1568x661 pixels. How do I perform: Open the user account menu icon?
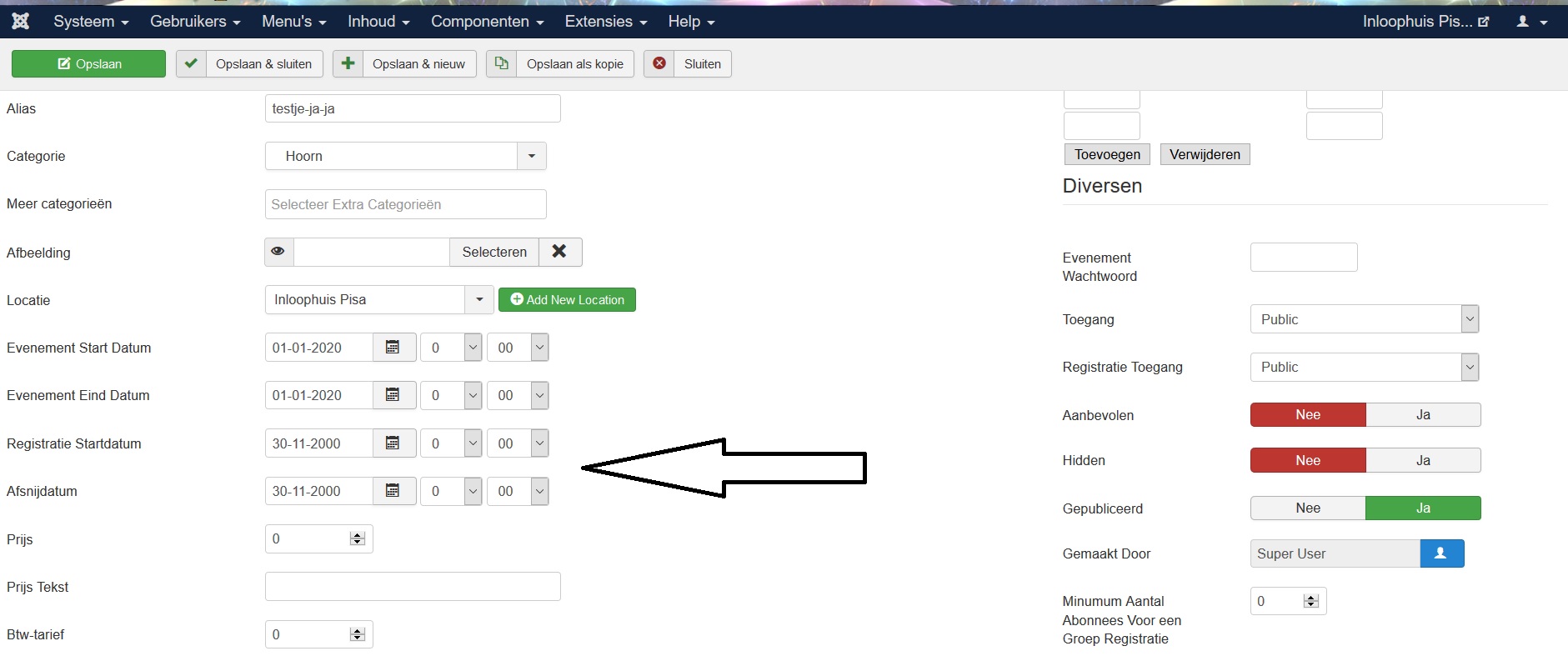1530,22
